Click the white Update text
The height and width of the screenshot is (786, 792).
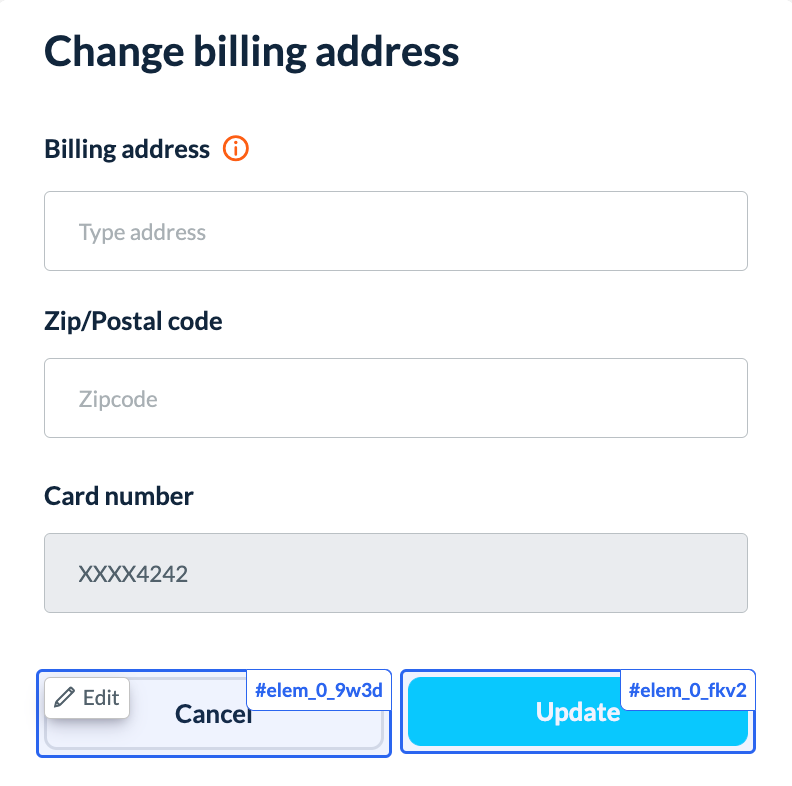(x=577, y=712)
